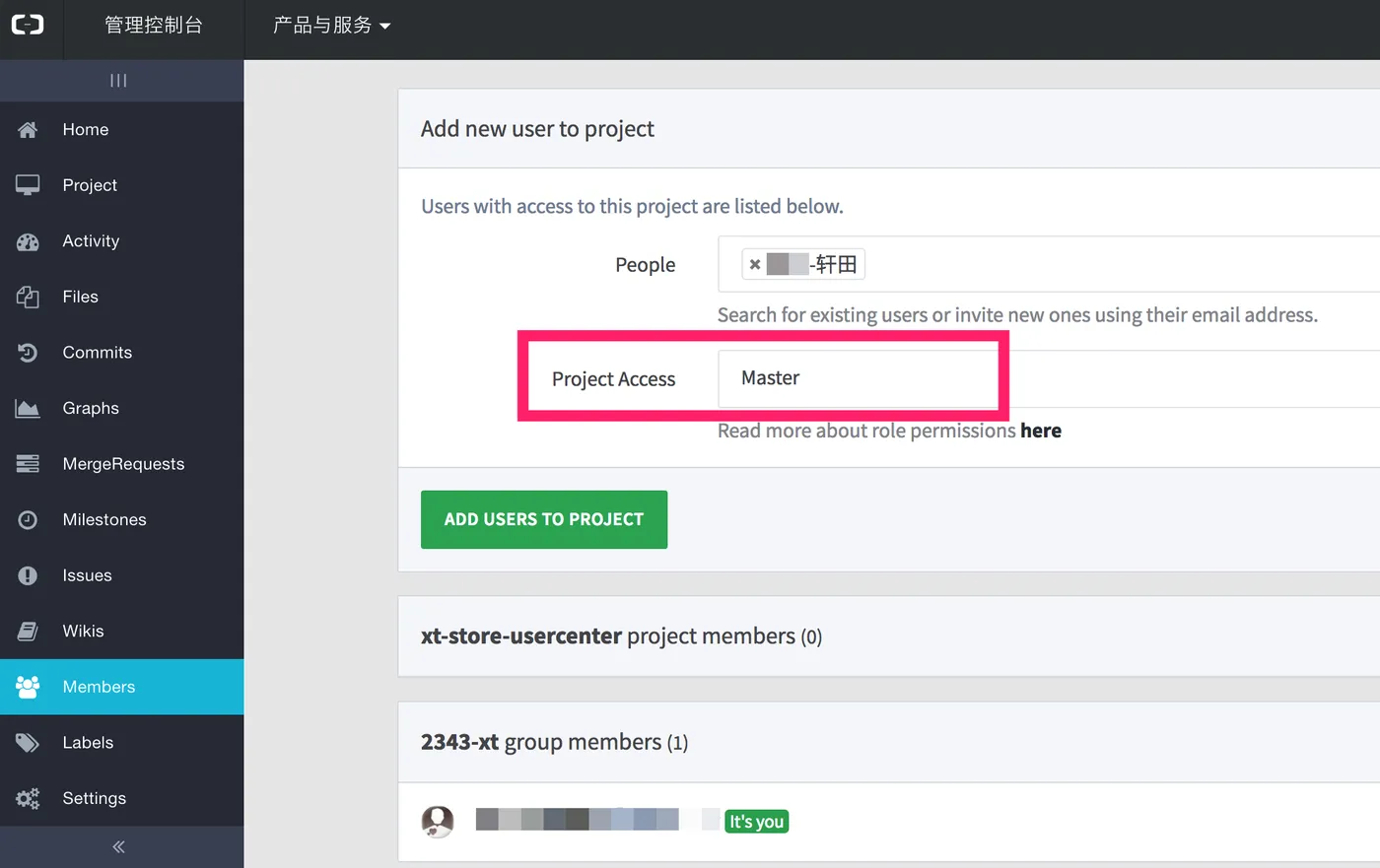This screenshot has width=1380, height=868.
Task: Click the Settings gears icon
Action: 28,798
